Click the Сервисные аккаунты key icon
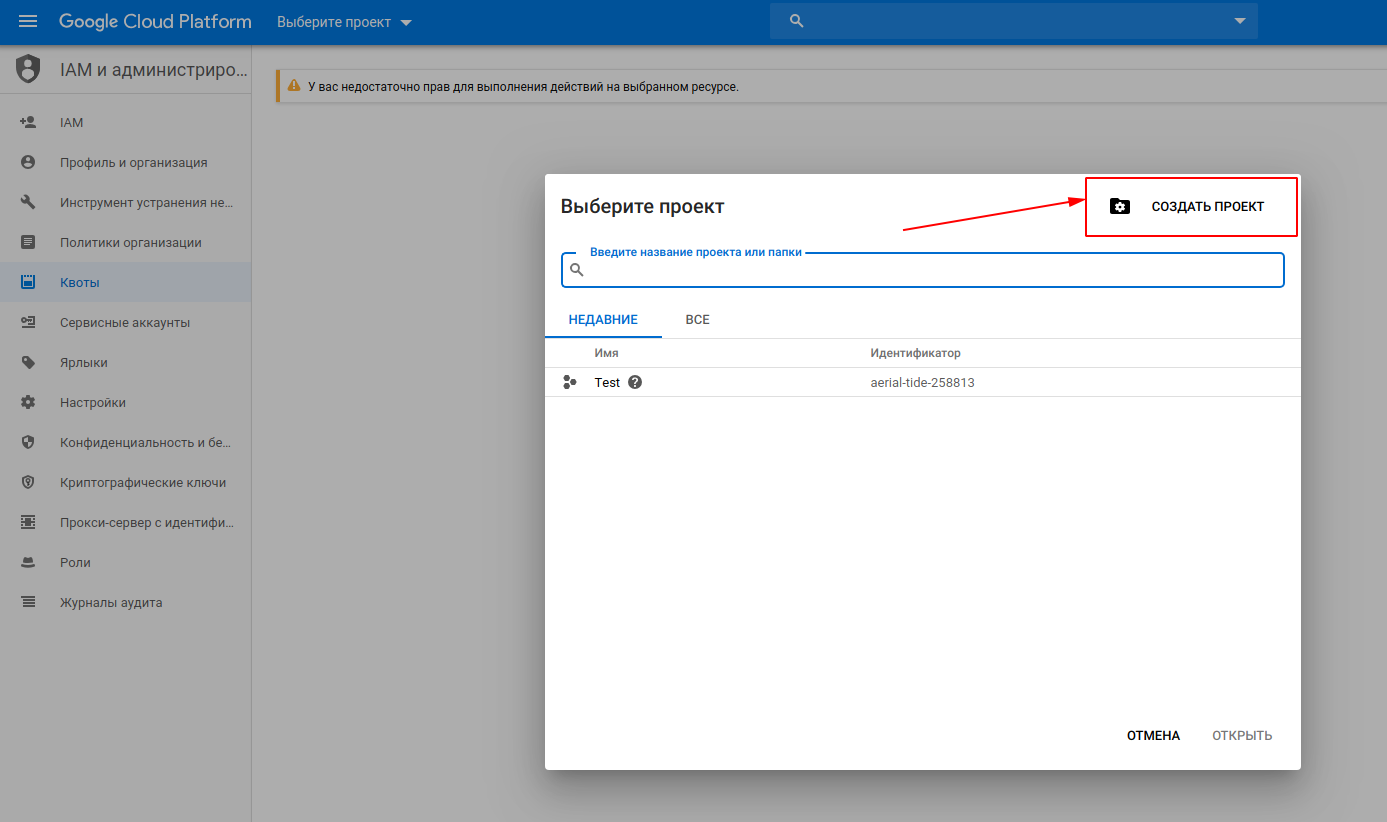 point(28,322)
